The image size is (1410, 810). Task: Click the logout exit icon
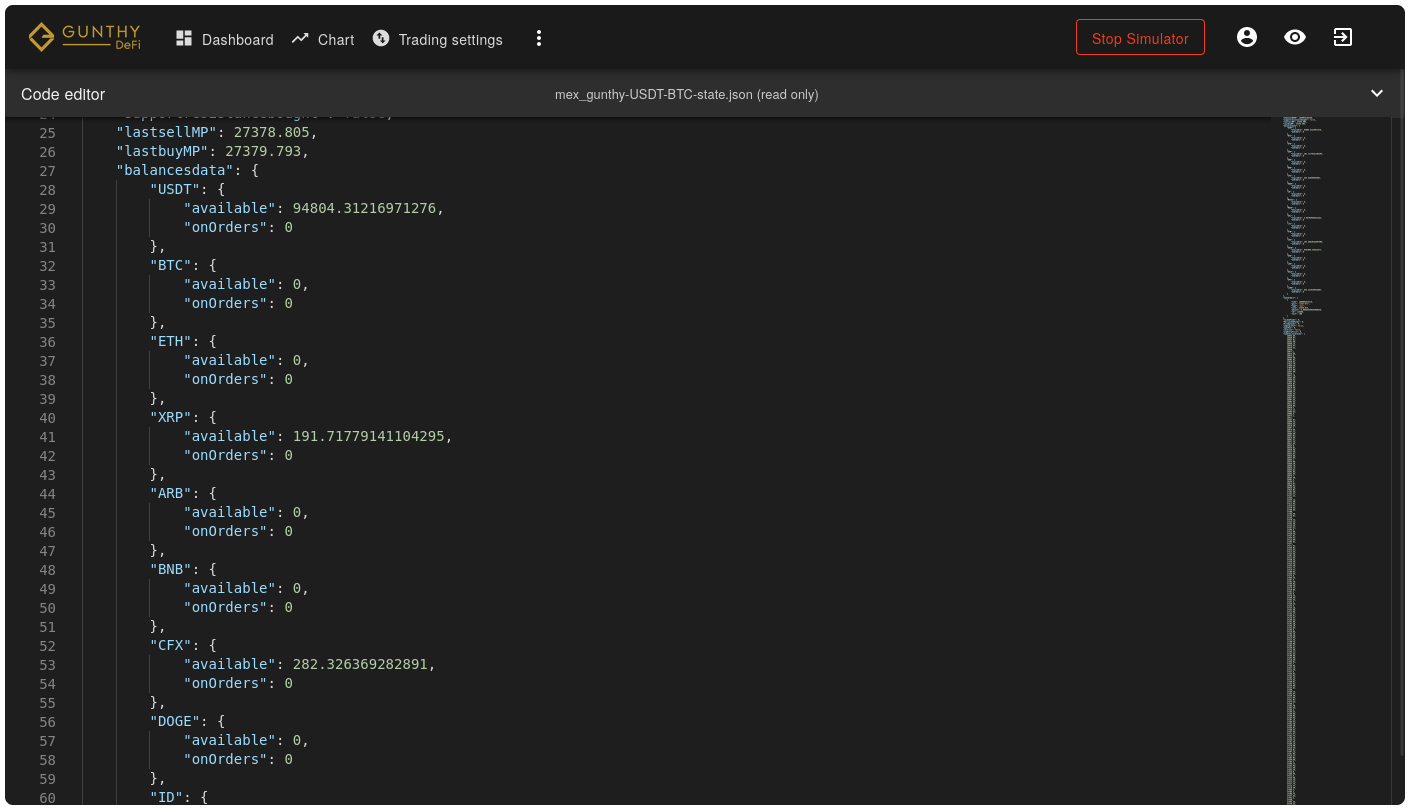pos(1343,38)
